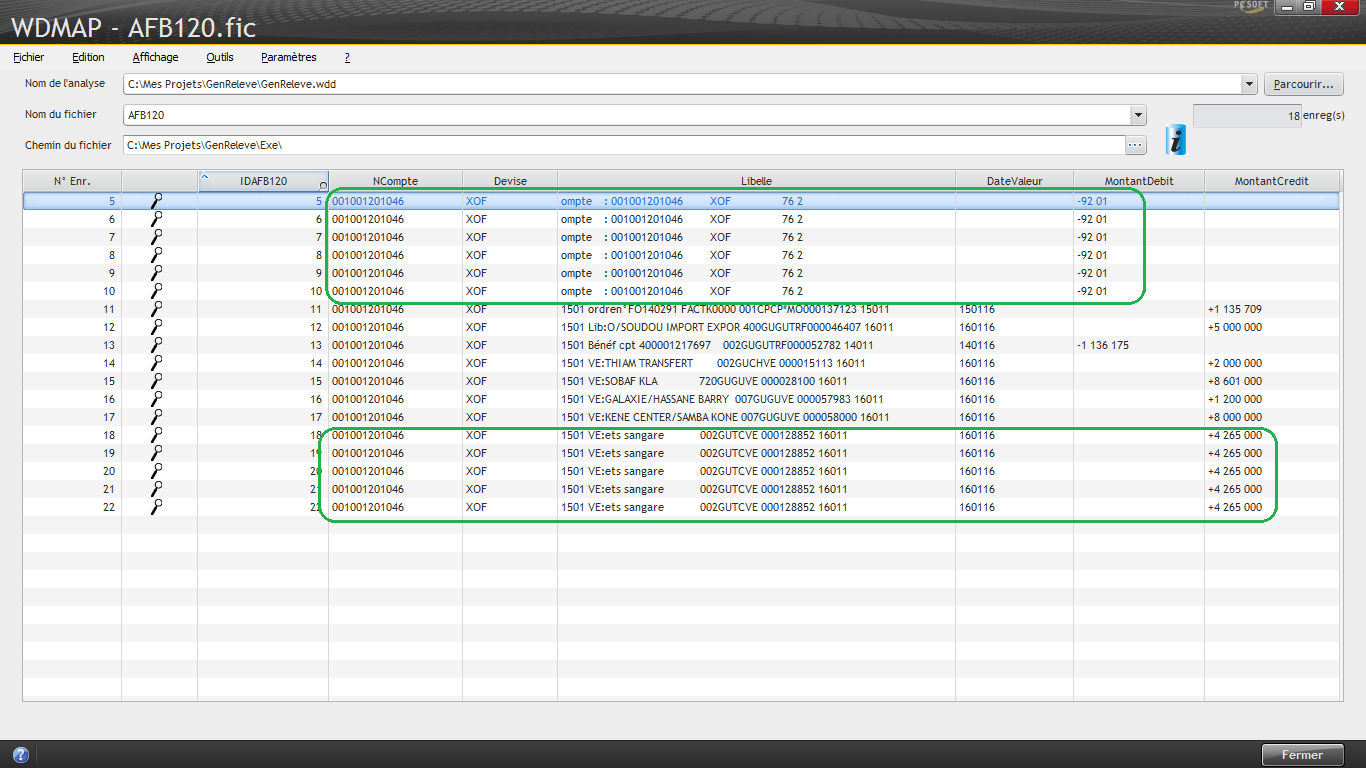Click the ... browse button for file path
The height and width of the screenshot is (768, 1366).
(1135, 145)
